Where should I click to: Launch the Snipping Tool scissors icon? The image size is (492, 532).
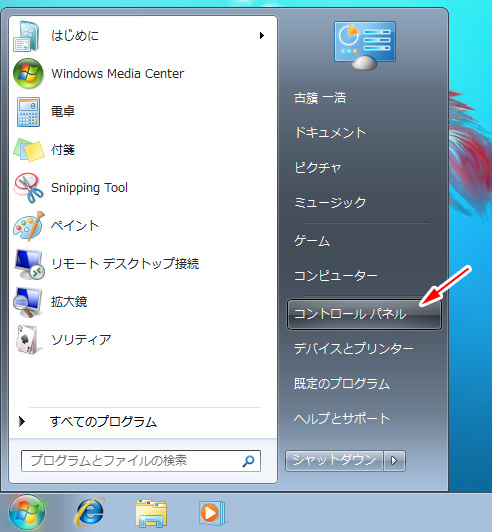(x=29, y=188)
